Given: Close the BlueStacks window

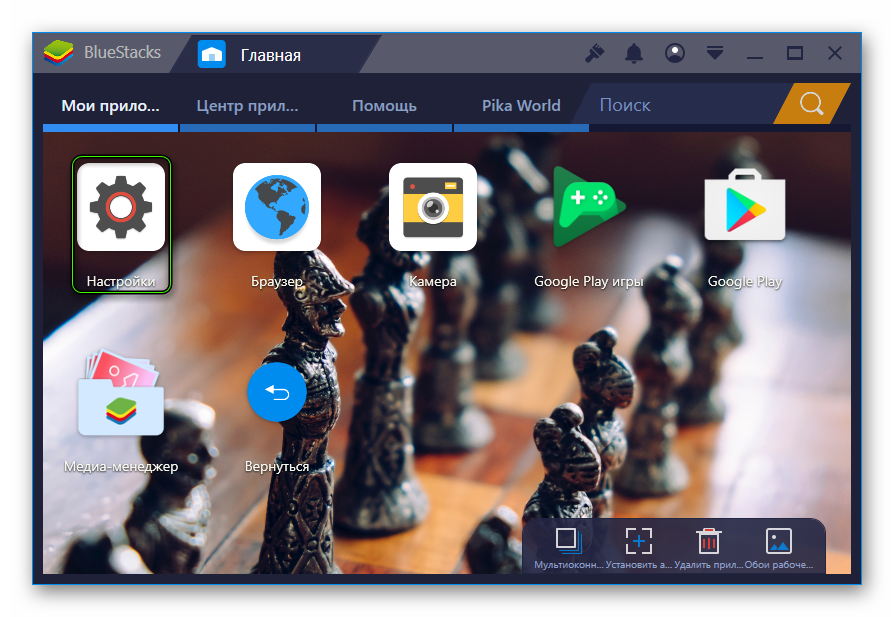Looking at the screenshot, I should pyautogui.click(x=835, y=54).
